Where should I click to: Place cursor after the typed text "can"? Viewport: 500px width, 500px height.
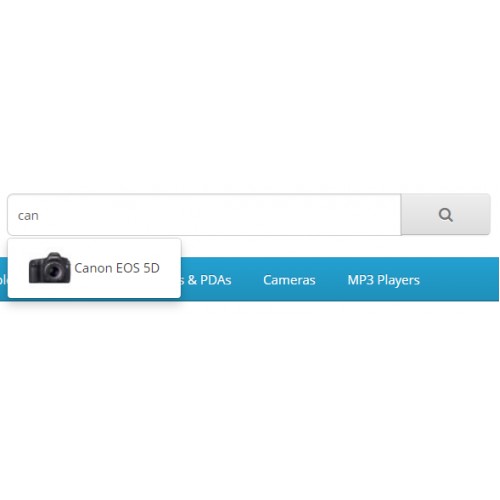[x=39, y=216]
